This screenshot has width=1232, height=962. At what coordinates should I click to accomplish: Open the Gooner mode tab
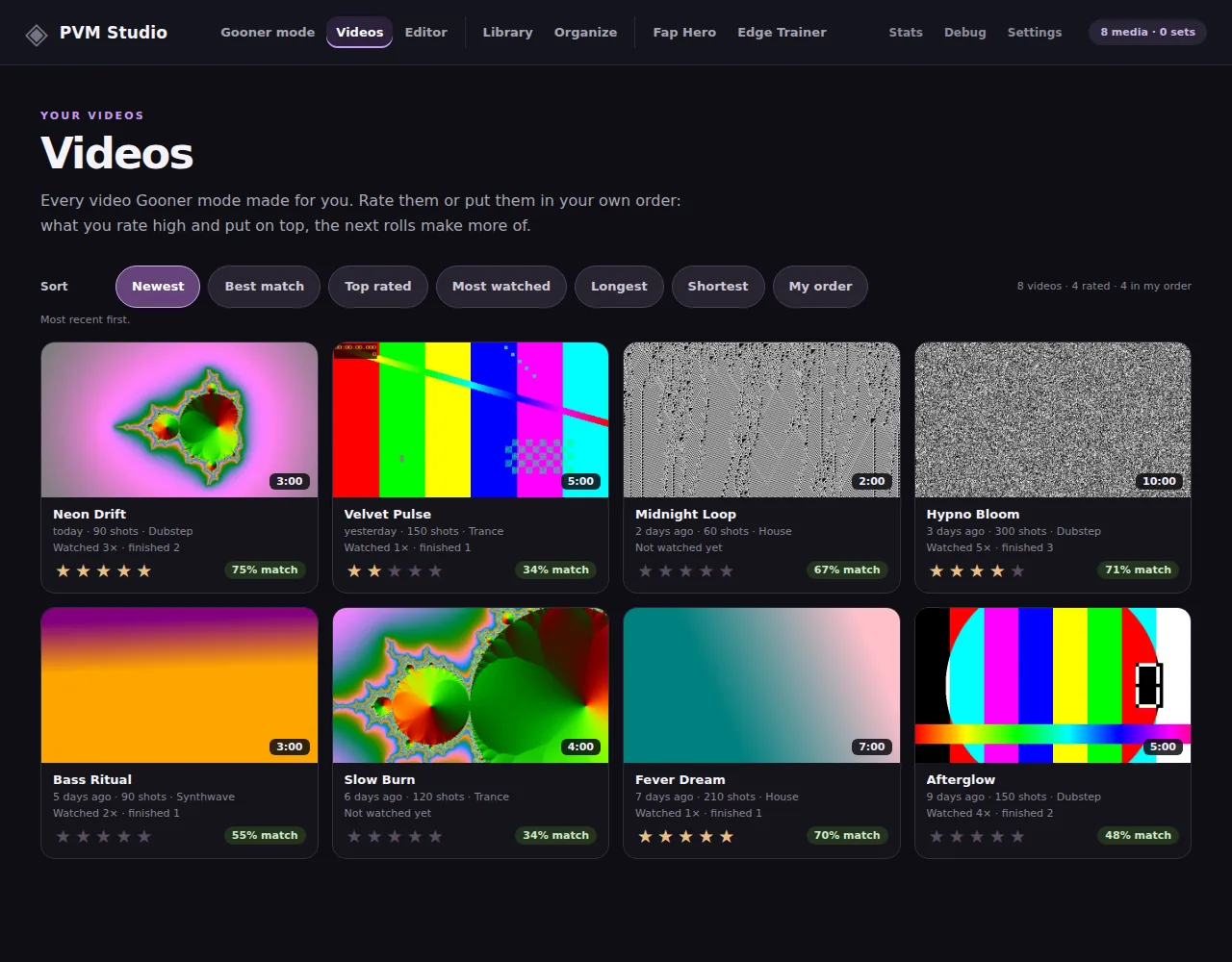pyautogui.click(x=268, y=32)
